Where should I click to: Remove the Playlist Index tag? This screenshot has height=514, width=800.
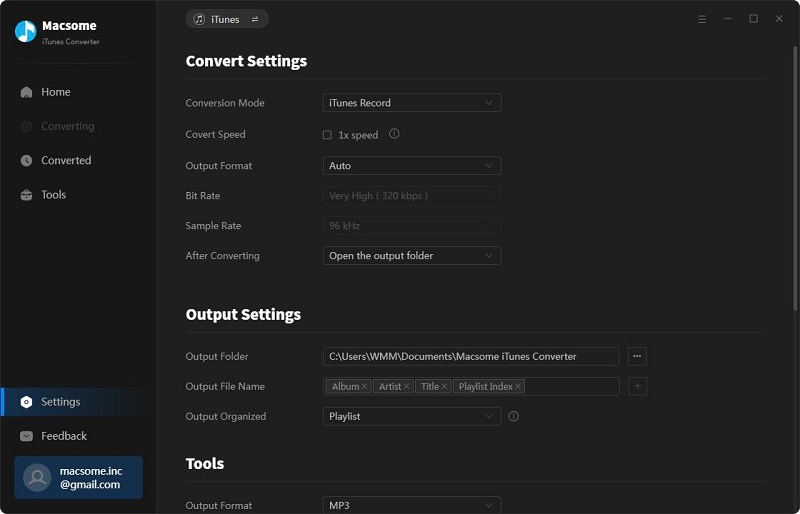click(x=518, y=386)
